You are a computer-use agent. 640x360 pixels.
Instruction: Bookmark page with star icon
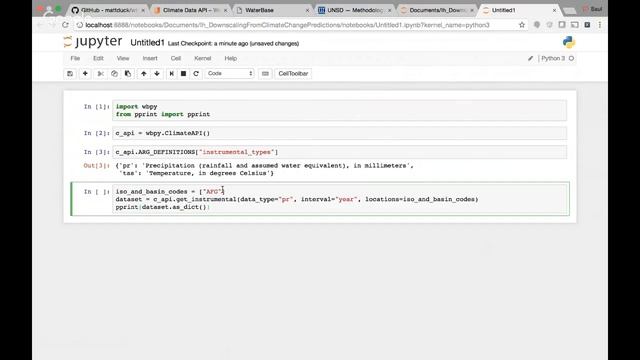click(522, 25)
